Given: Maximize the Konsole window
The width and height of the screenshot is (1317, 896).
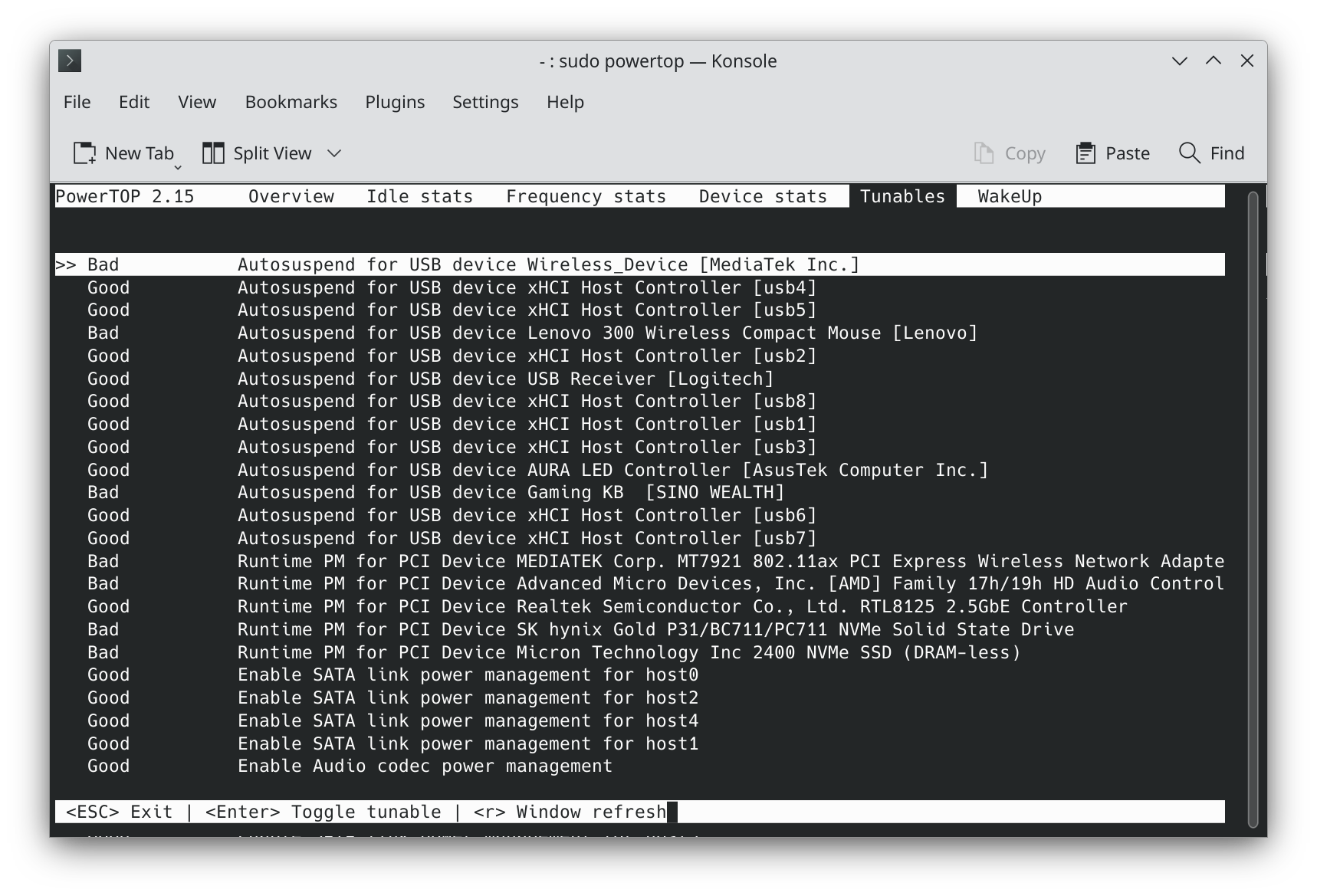Looking at the screenshot, I should [x=1213, y=61].
